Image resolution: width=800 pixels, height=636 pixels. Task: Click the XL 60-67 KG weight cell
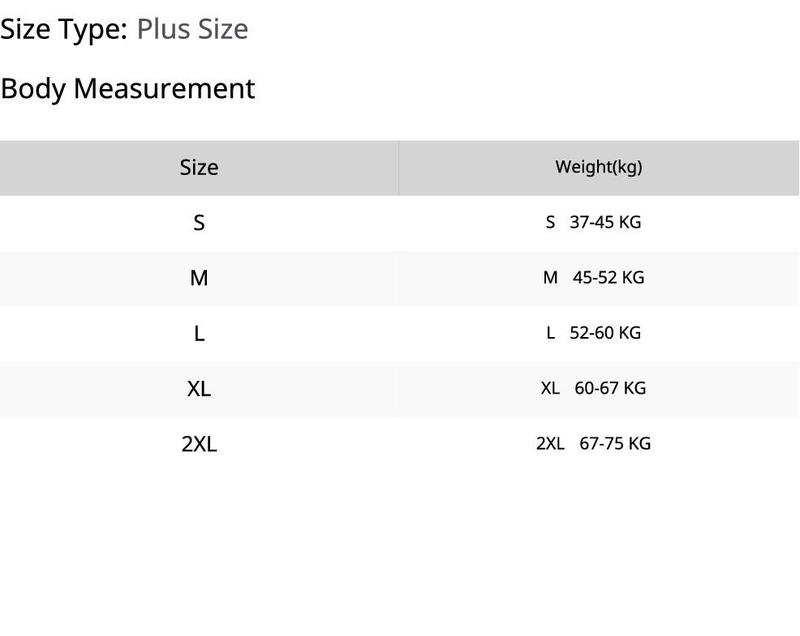pyautogui.click(x=598, y=389)
